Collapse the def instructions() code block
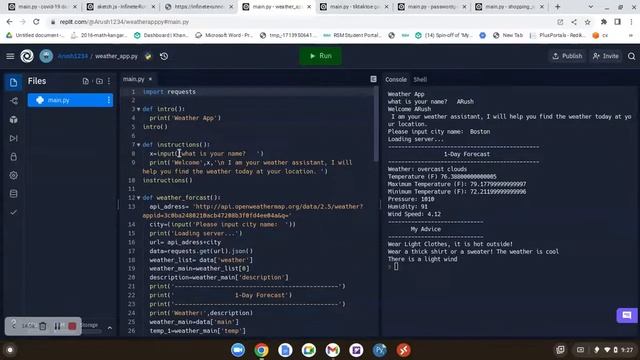640x360 pixels. click(x=138, y=145)
